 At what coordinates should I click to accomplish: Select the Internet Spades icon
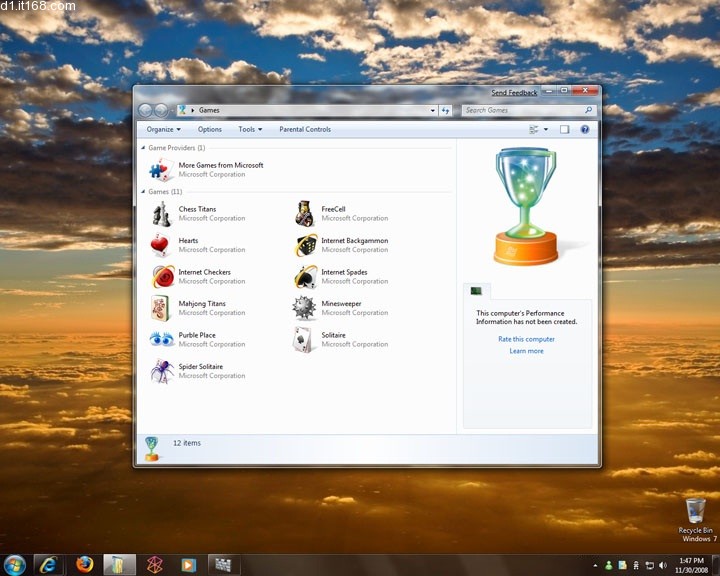pyautogui.click(x=305, y=276)
